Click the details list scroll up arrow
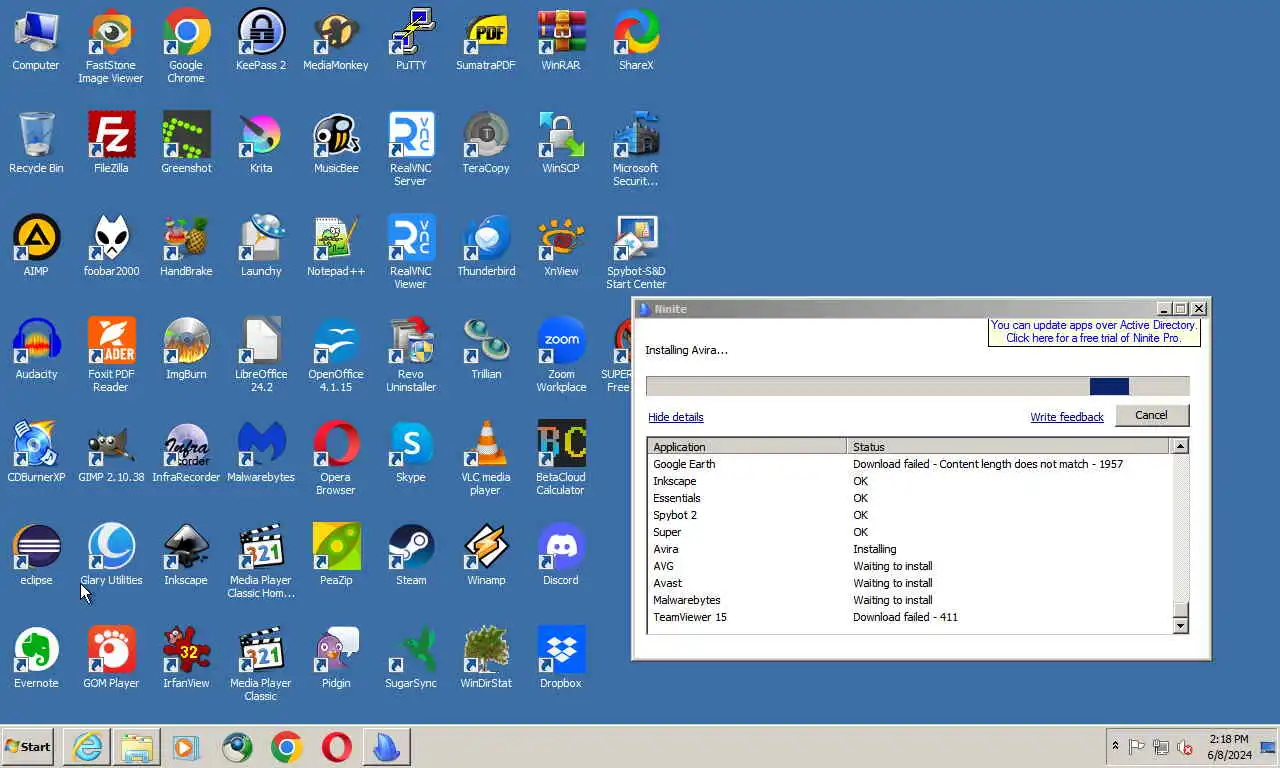 click(1180, 446)
